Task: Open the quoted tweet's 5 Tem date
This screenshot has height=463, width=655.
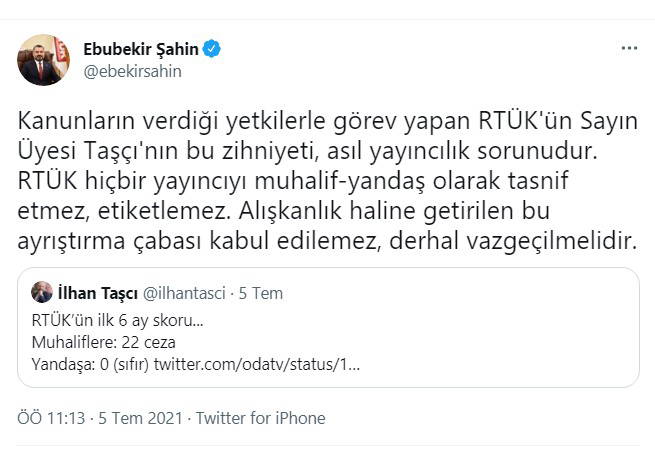Action: [264, 293]
